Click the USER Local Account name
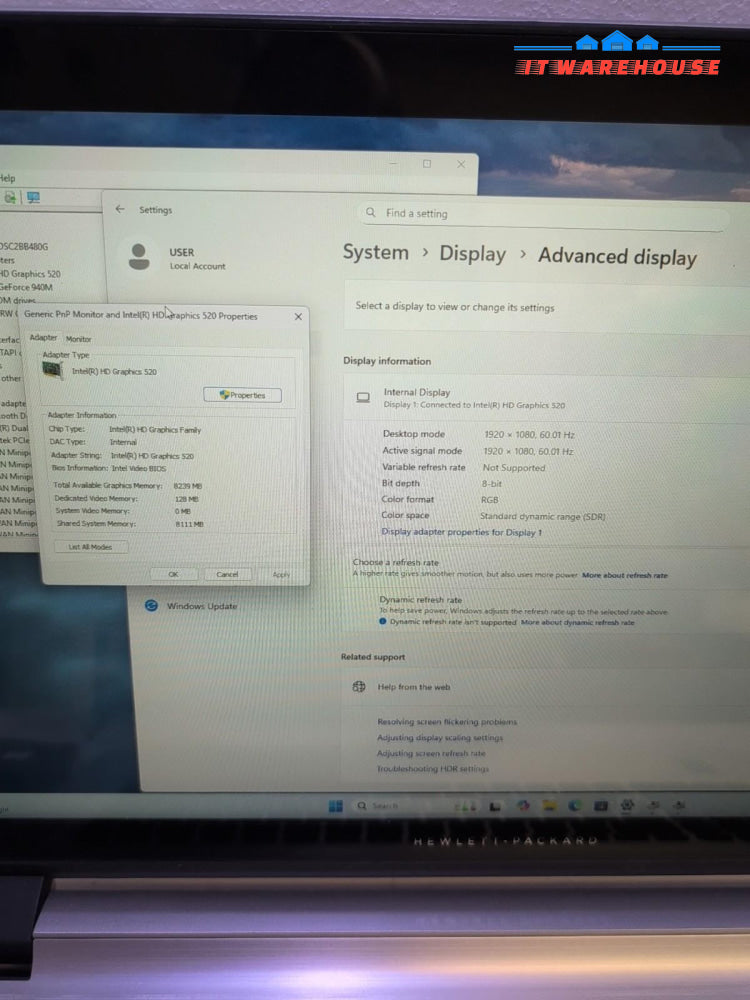The height and width of the screenshot is (1000, 750). pos(197,259)
